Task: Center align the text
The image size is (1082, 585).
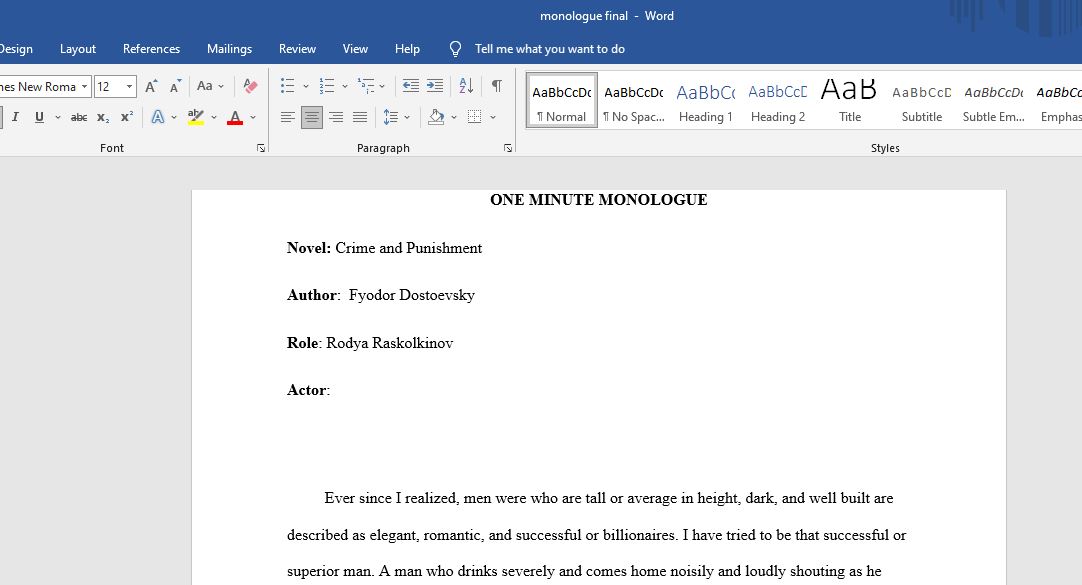Action: [x=312, y=117]
